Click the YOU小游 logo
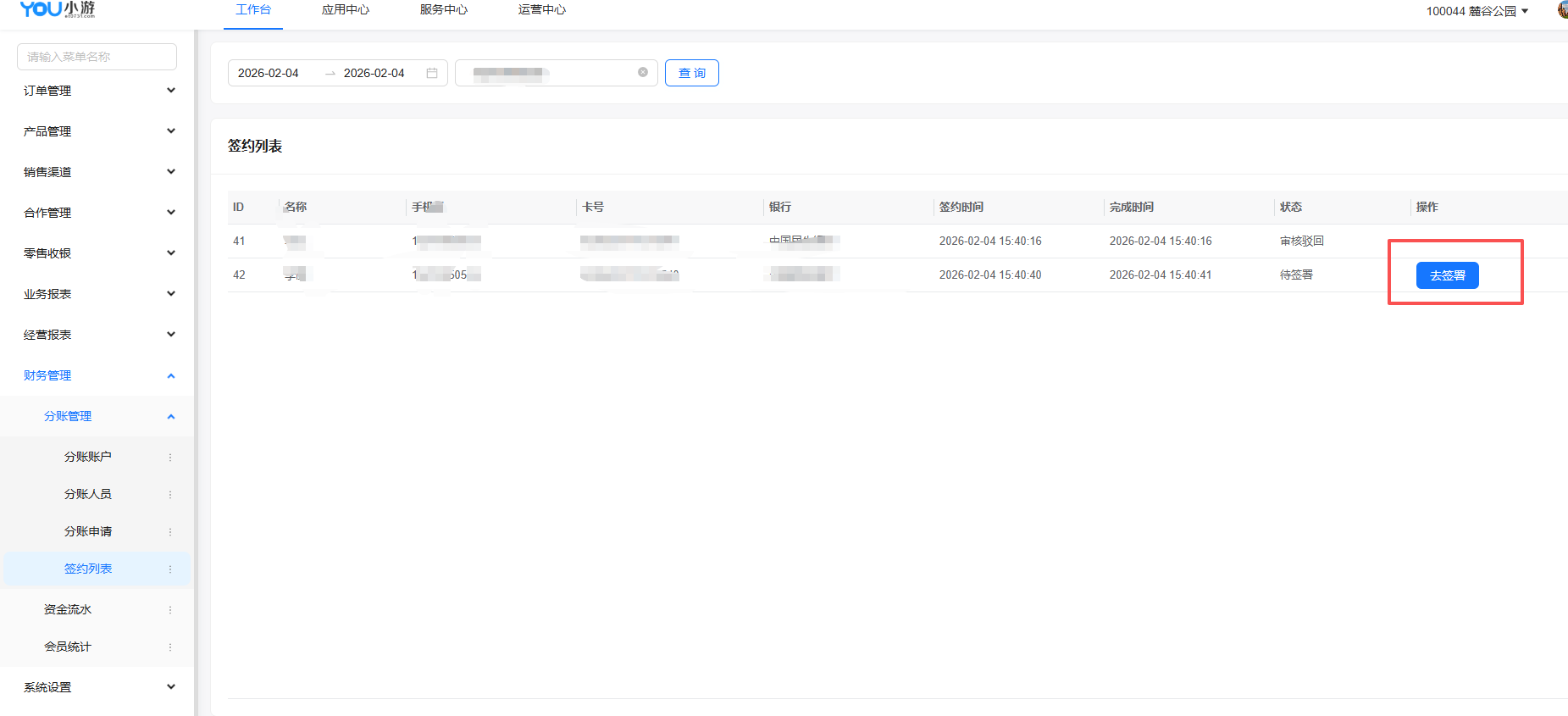 click(x=58, y=9)
